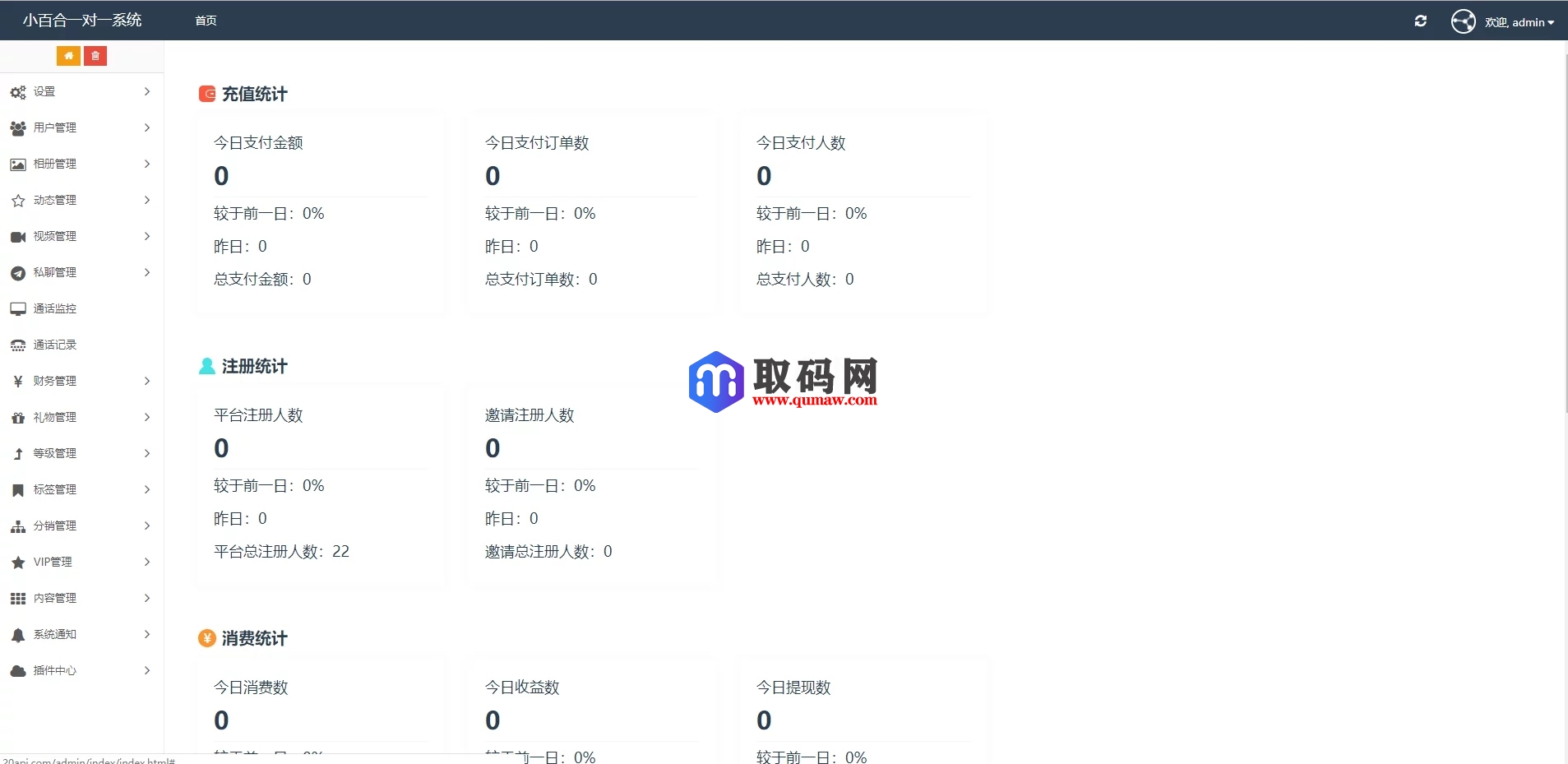Viewport: 1568px width, 764px height.
Task: Open 相册管理 via its photo icon
Action: click(x=18, y=164)
